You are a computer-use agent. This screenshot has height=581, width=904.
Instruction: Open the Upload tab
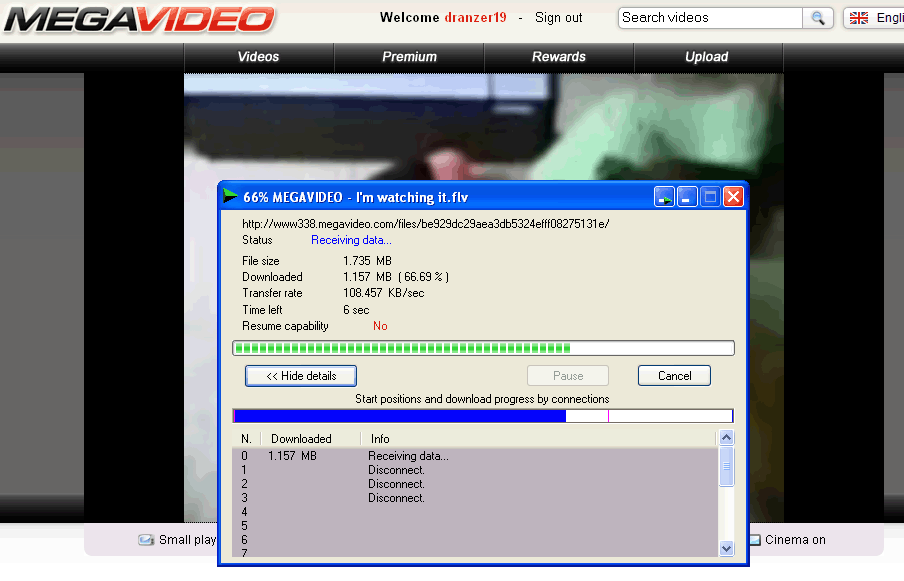coord(707,57)
